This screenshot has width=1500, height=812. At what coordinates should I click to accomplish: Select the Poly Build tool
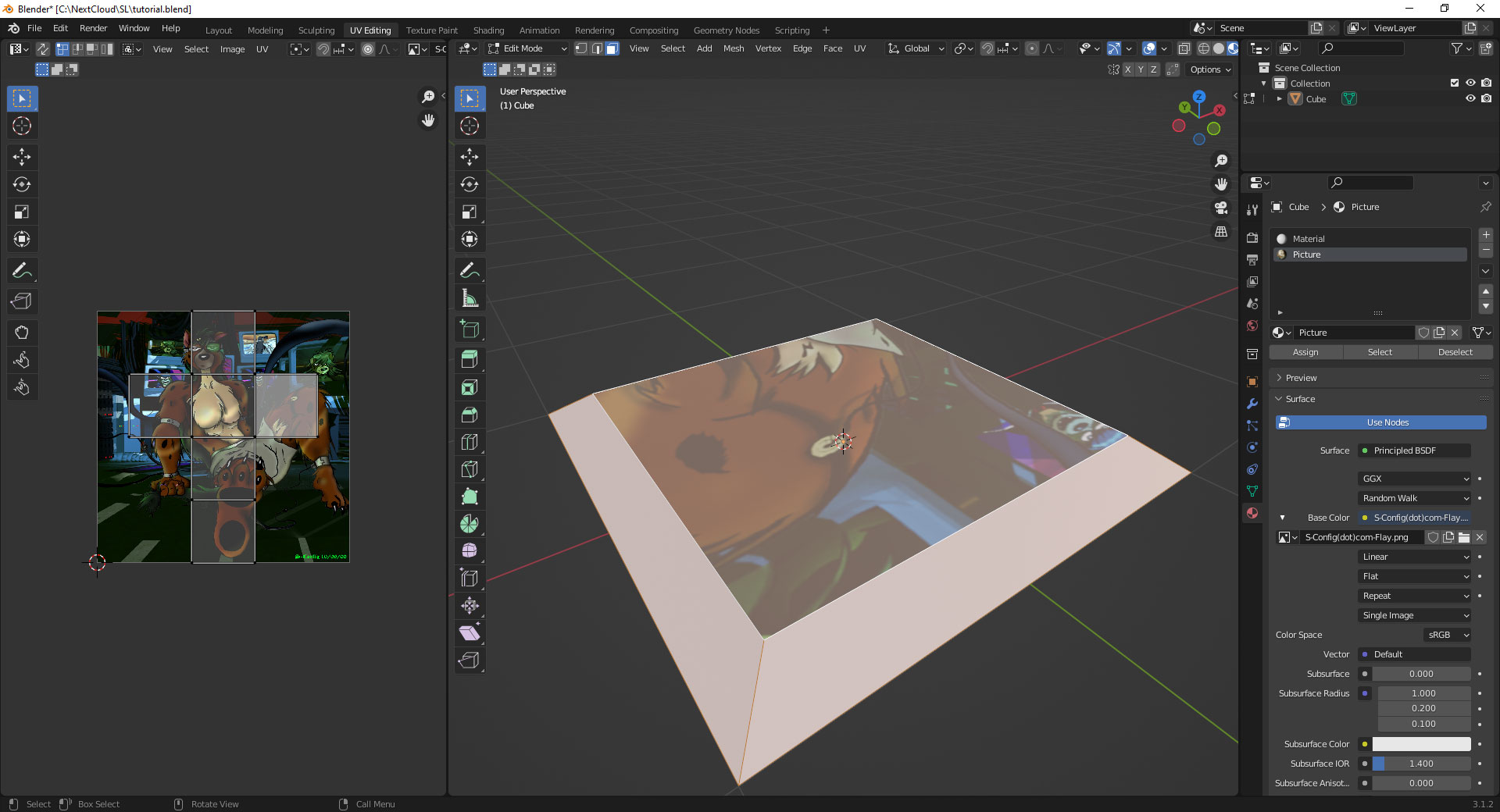[x=470, y=497]
